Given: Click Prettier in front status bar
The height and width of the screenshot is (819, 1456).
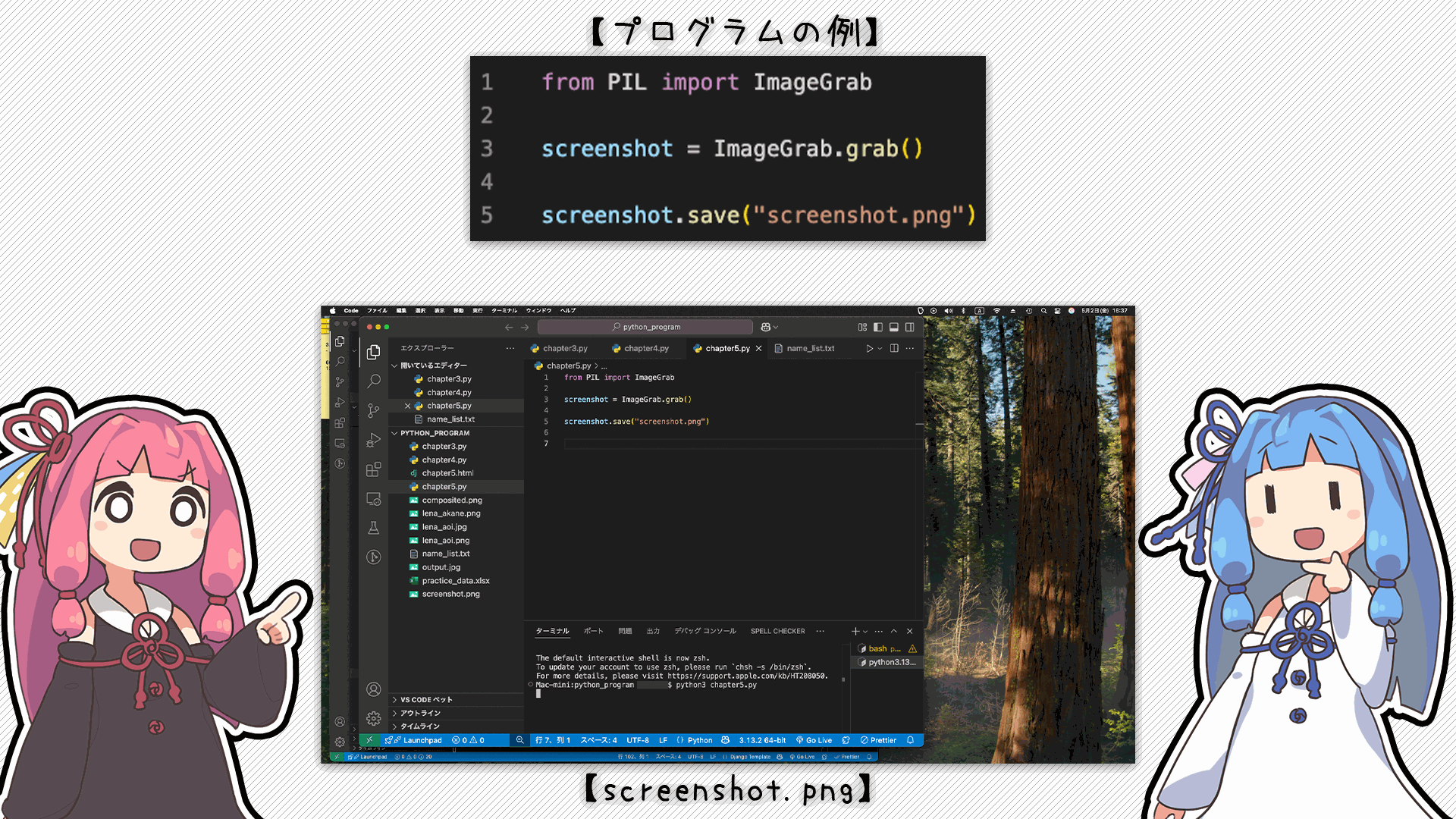Looking at the screenshot, I should [x=878, y=740].
